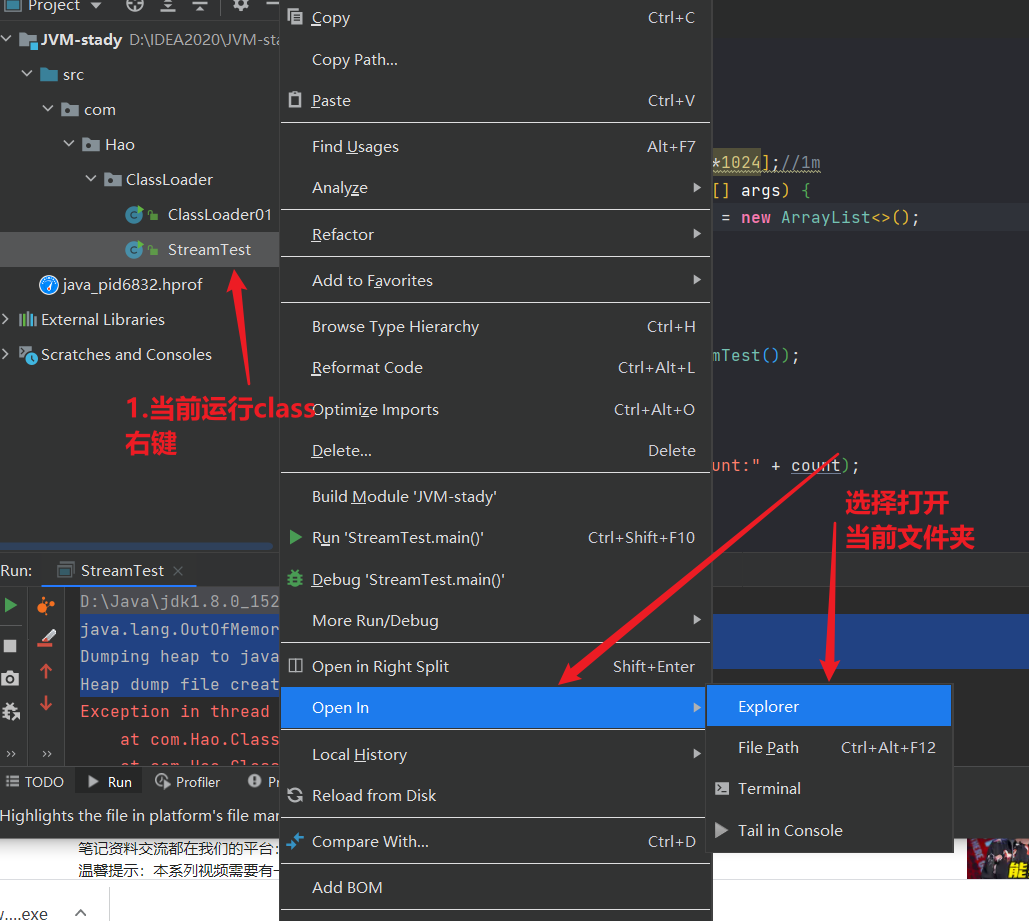The width and height of the screenshot is (1029, 921).
Task: Run 'StreamTest.main()' from context menu
Action: 495,538
